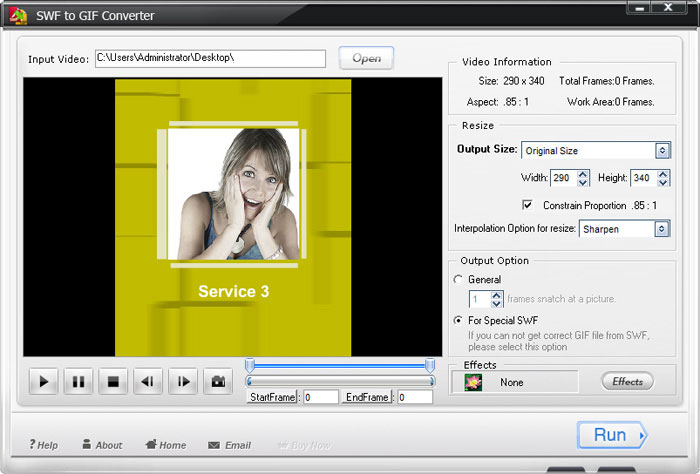Click the flower effects preview icon
The height and width of the screenshot is (474, 700).
point(473,383)
